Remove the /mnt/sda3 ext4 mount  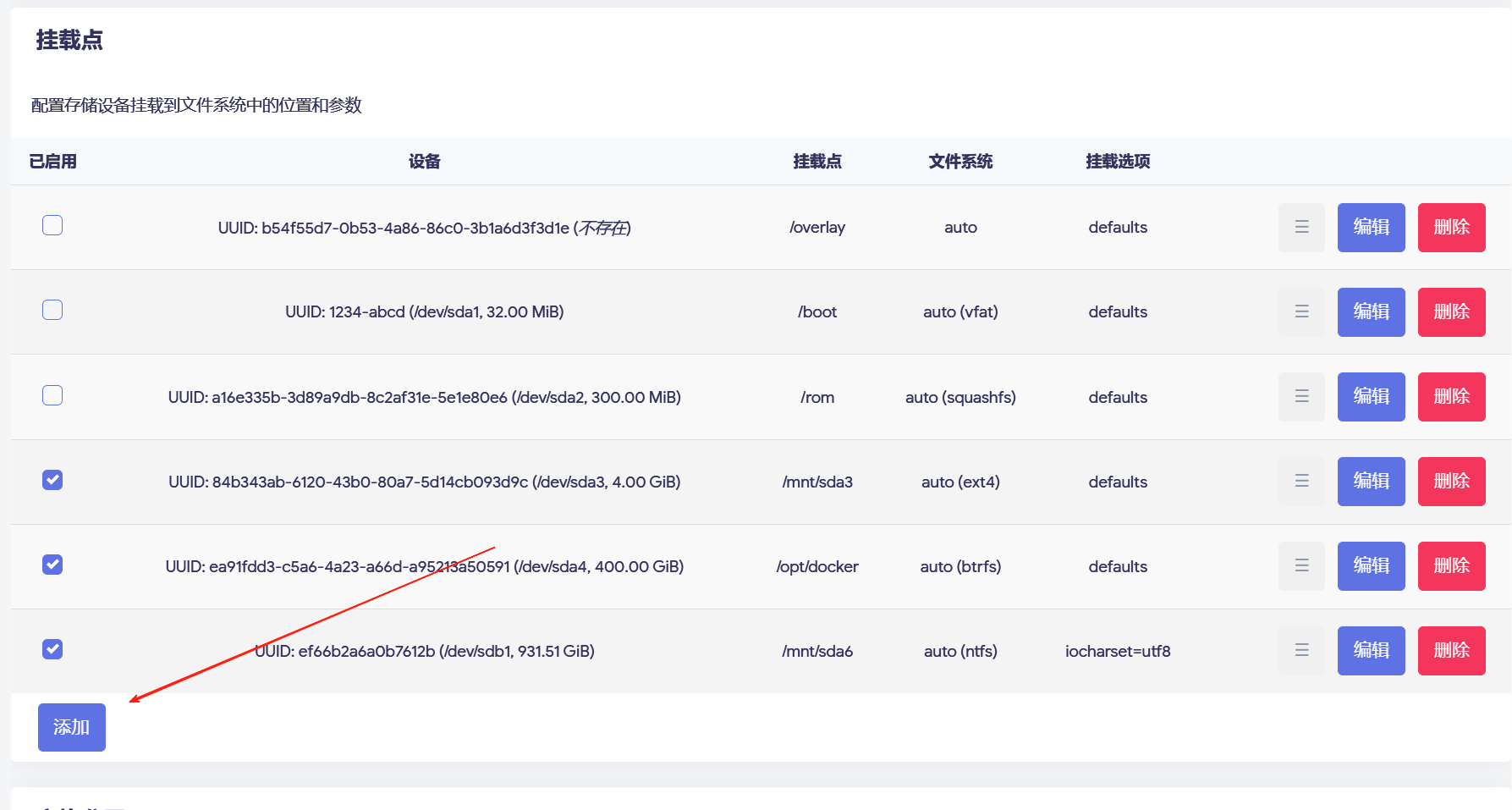click(x=1451, y=482)
